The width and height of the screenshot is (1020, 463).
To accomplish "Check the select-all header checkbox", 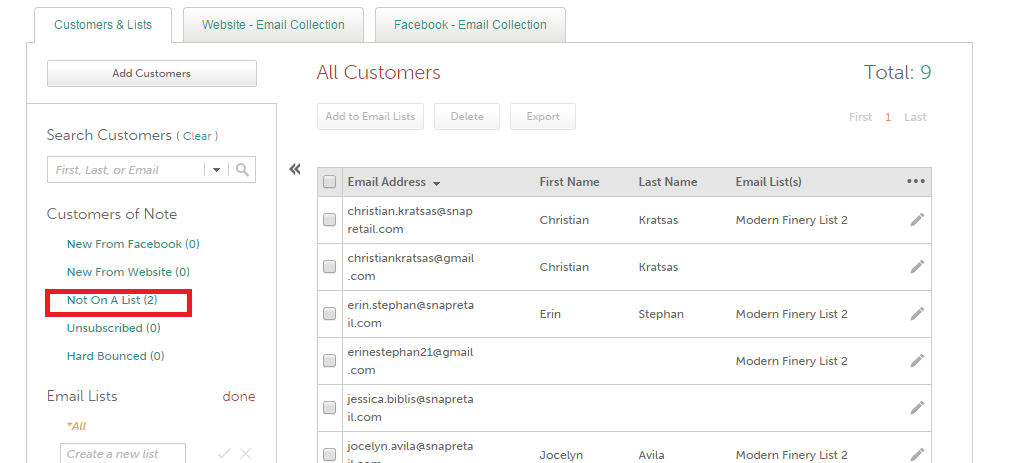I will tap(329, 182).
